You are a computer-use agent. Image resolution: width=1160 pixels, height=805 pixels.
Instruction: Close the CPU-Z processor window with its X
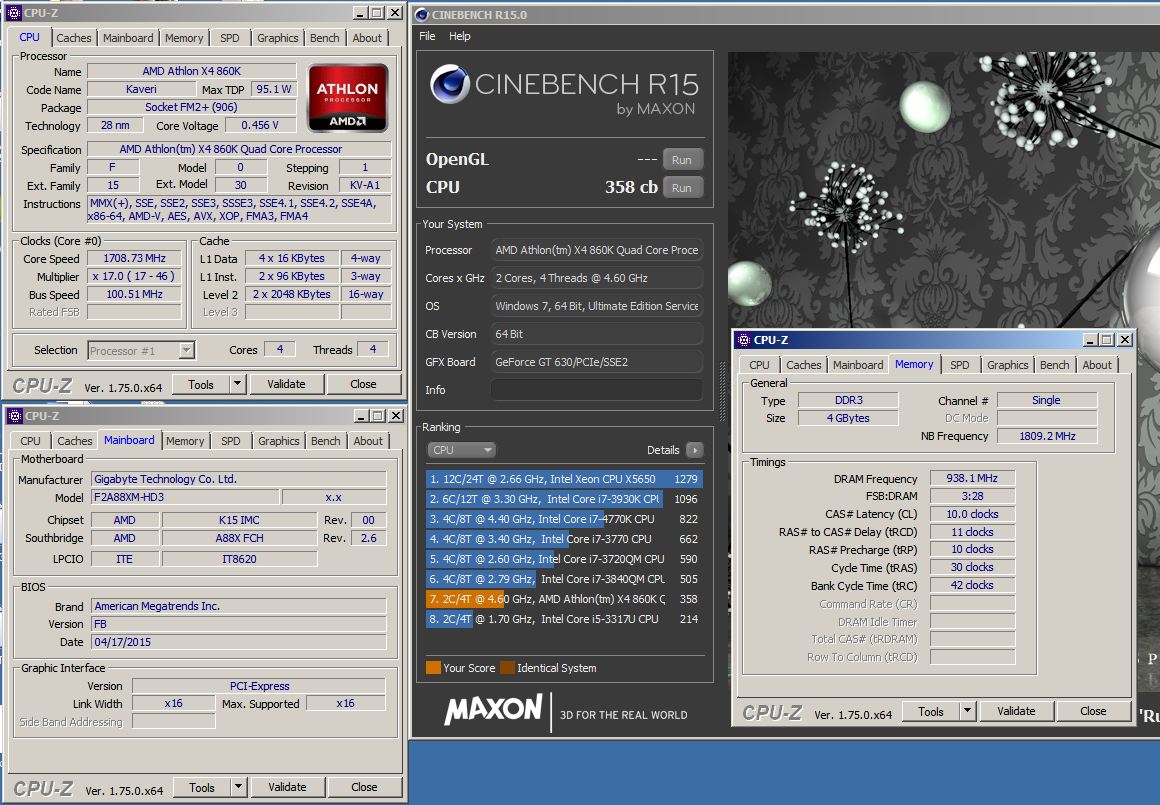(396, 13)
